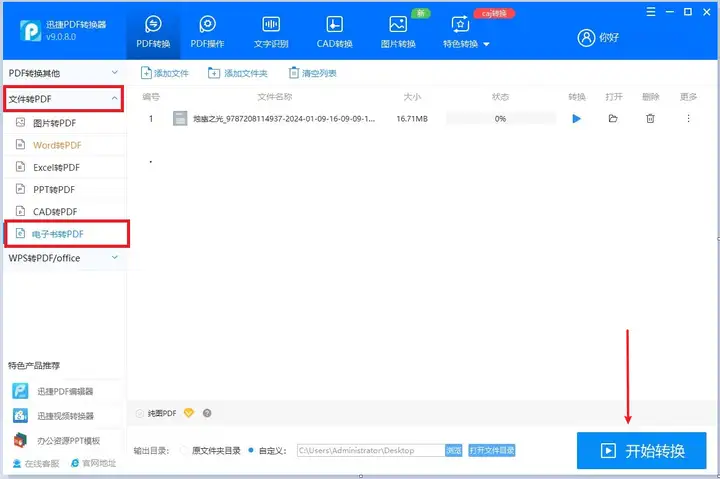Open 特色转换 dropdown menu
The height and width of the screenshot is (479, 720).
tap(466, 31)
